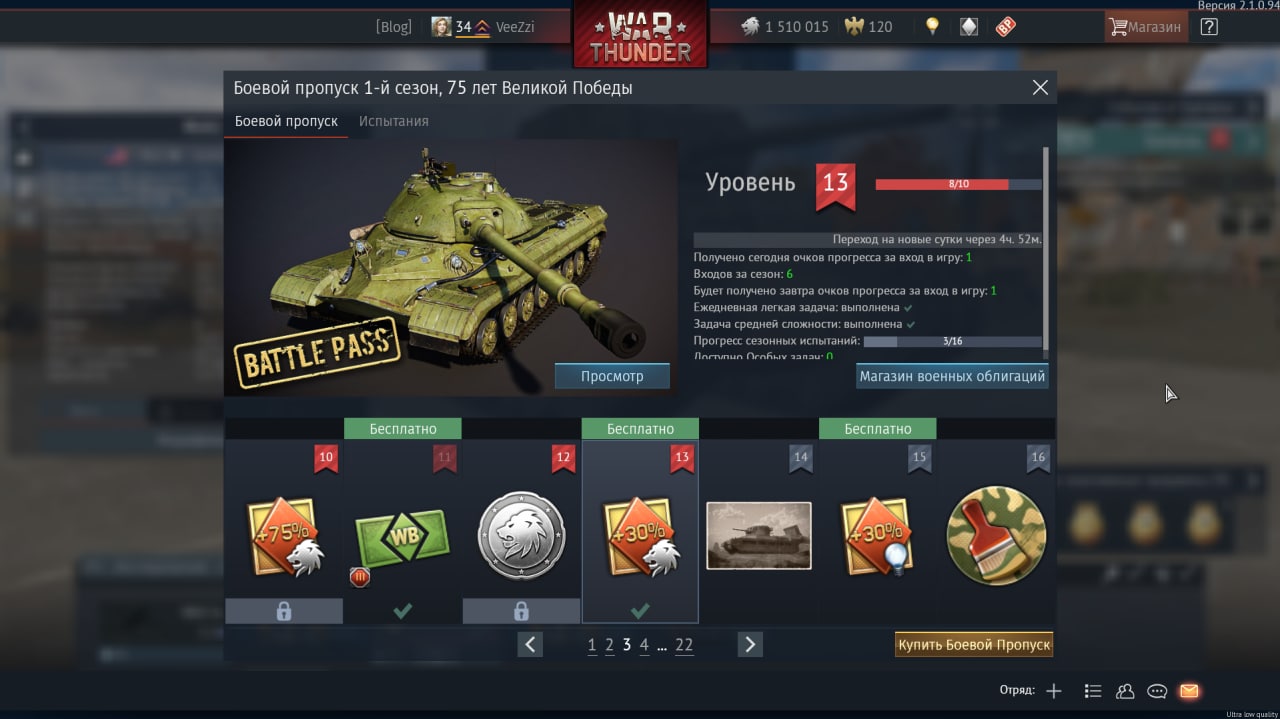Open the chat bubble icon
The image size is (1280, 719).
pos(1157,691)
